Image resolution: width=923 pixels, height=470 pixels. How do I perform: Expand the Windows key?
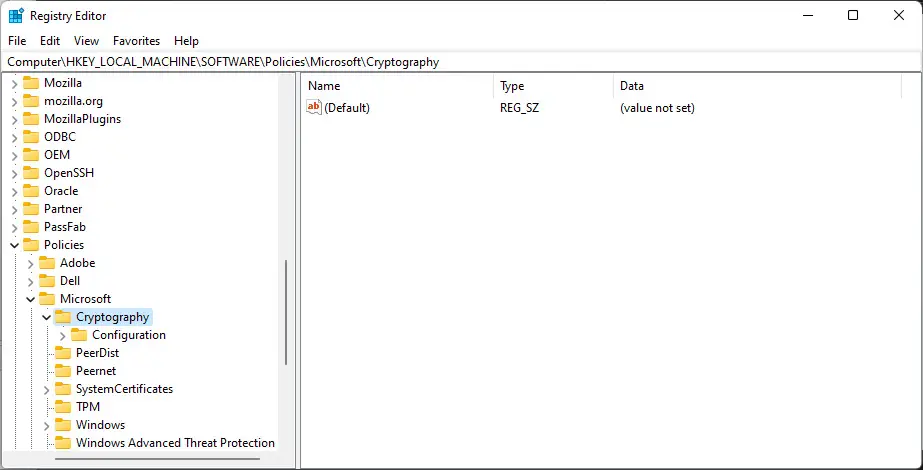coord(47,425)
